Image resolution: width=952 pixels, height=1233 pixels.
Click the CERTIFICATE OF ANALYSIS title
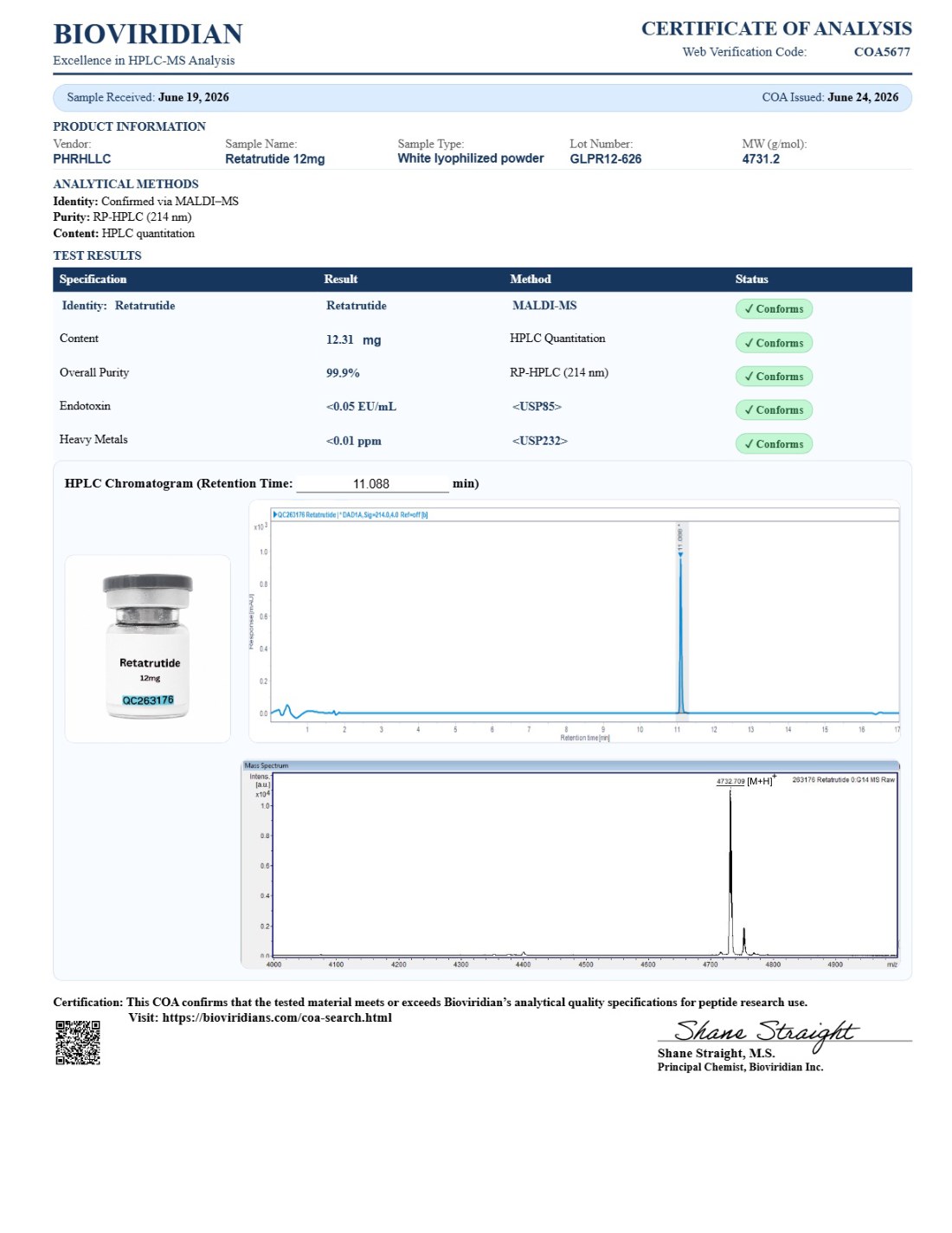point(776,29)
